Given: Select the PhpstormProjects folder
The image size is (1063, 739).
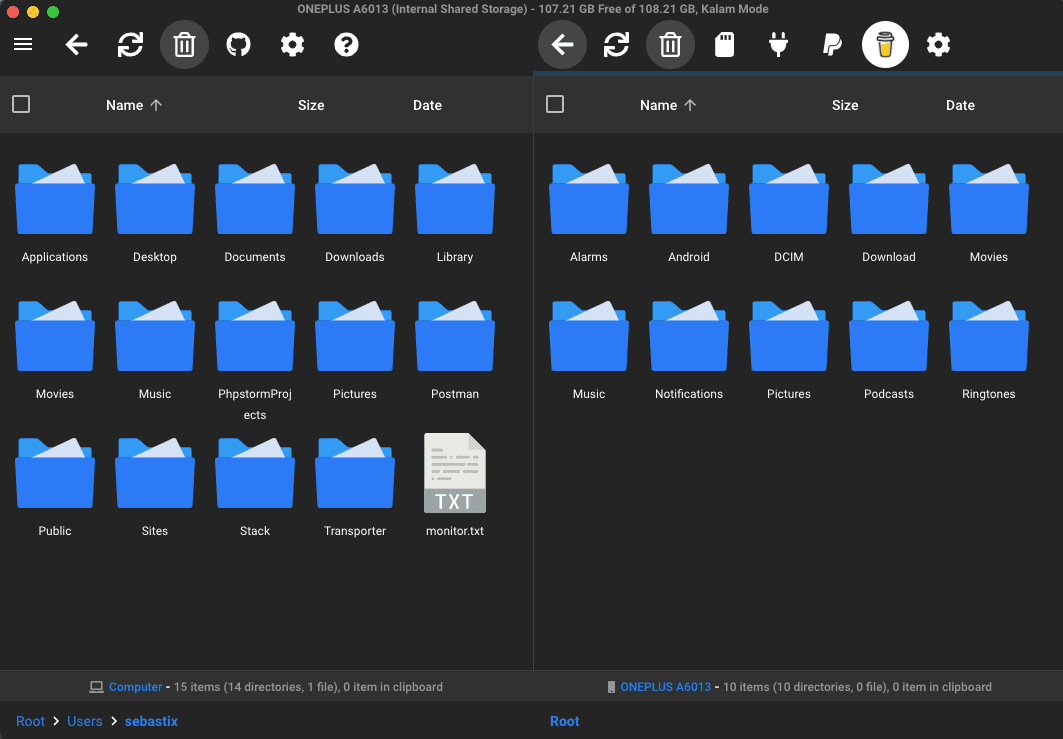Looking at the screenshot, I should coord(255,361).
